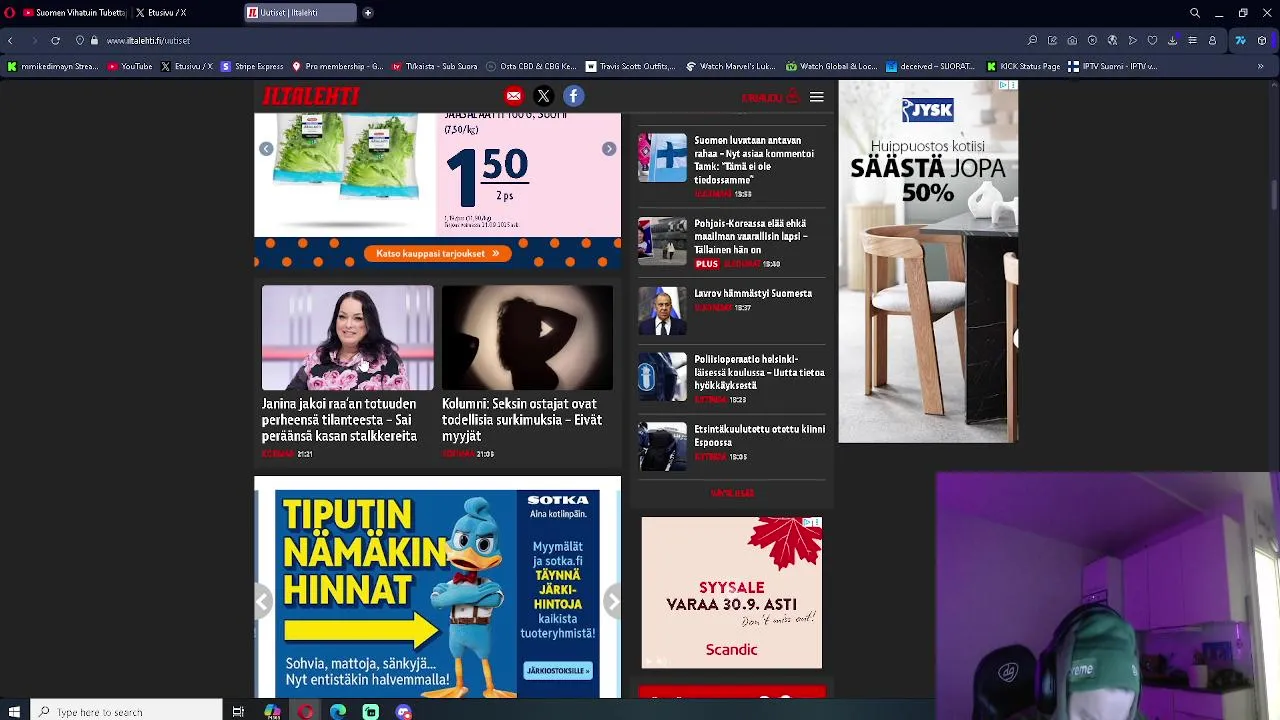This screenshot has width=1280, height=720.
Task: Click the site padlock icon in address bar
Action: (x=94, y=41)
